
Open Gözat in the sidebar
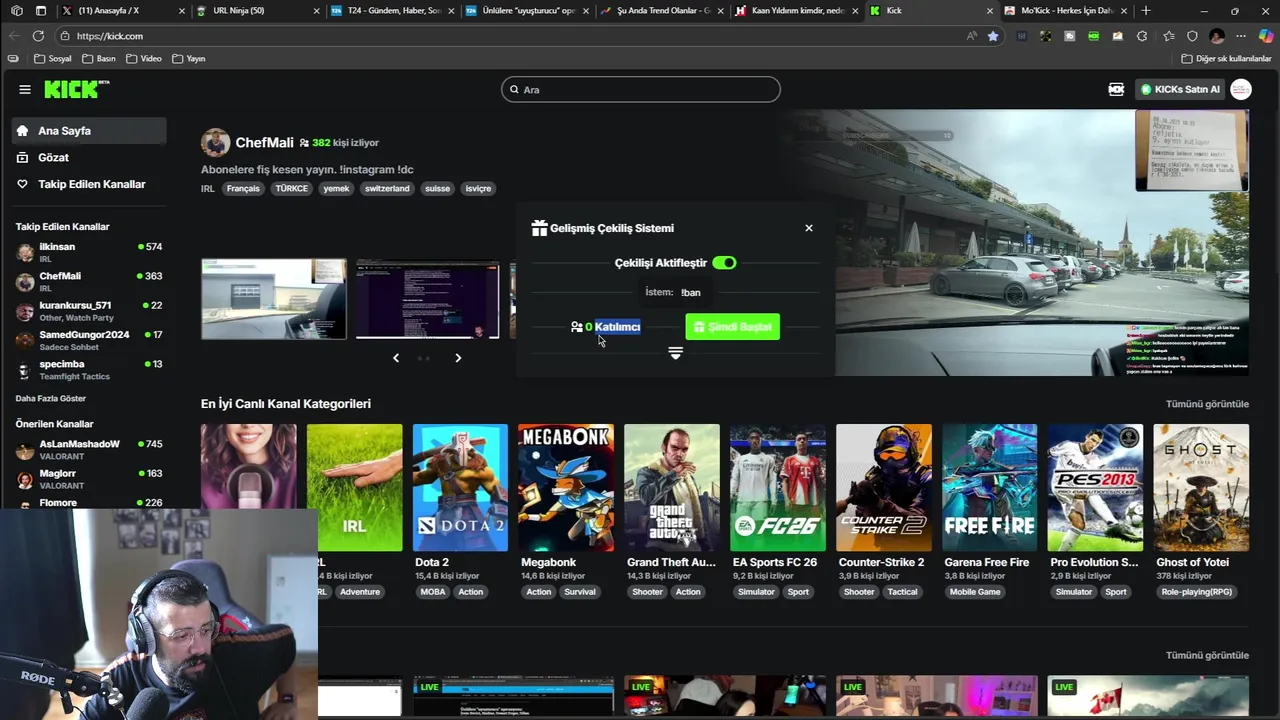(89, 157)
